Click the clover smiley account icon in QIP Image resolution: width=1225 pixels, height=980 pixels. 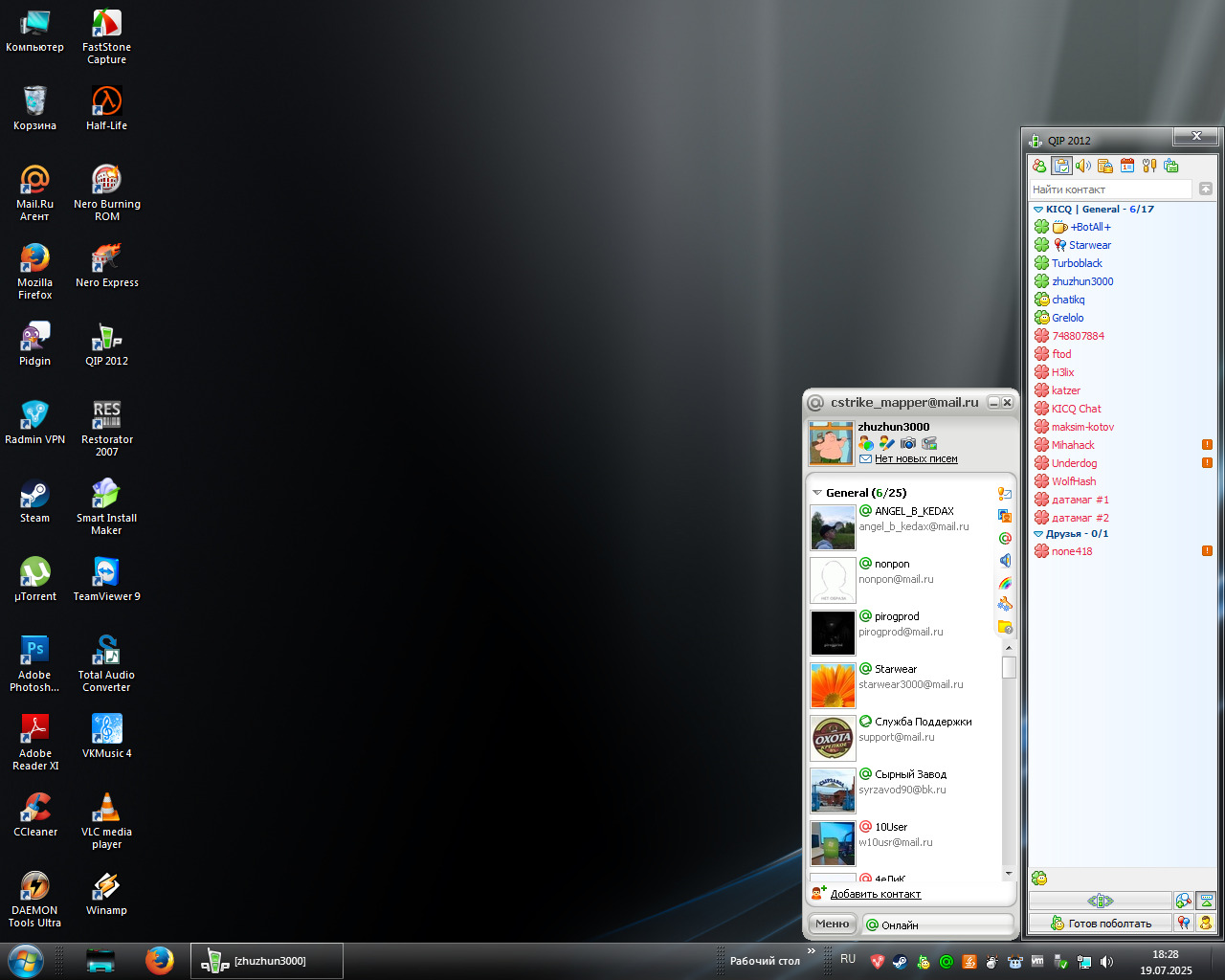coord(1039,878)
